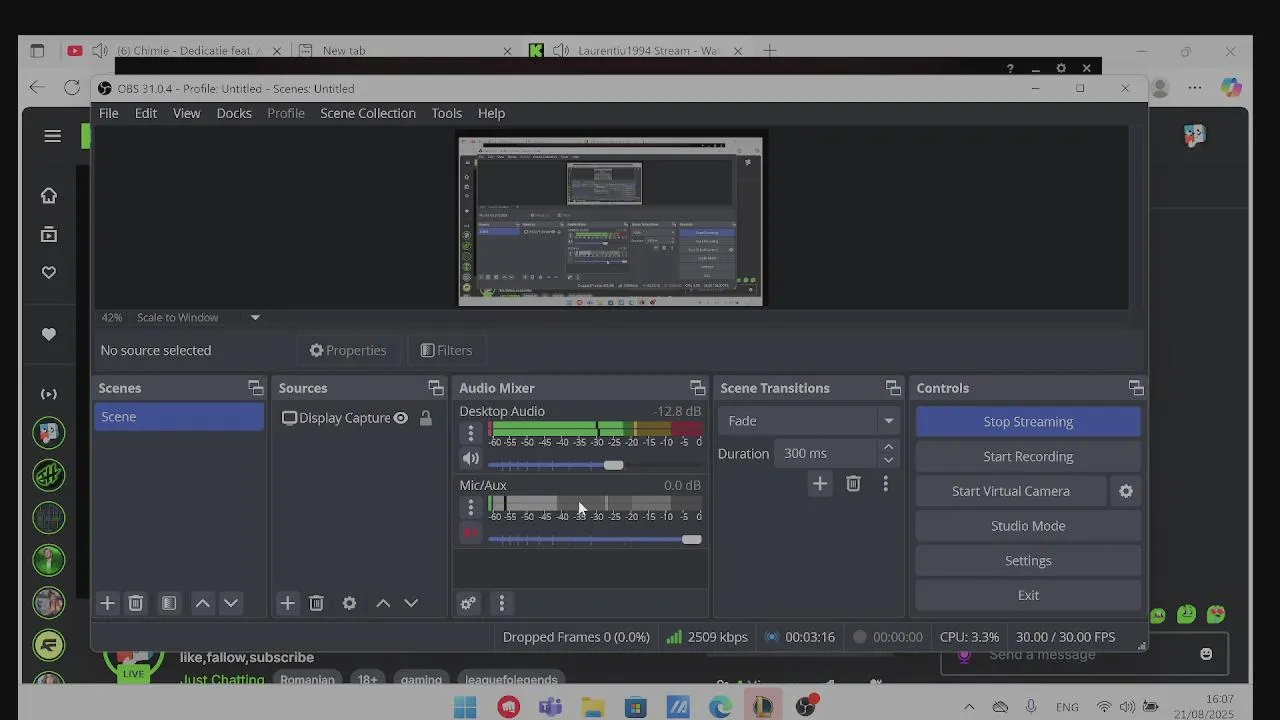
Task: Add a new source with the plus icon
Action: pyautogui.click(x=287, y=603)
